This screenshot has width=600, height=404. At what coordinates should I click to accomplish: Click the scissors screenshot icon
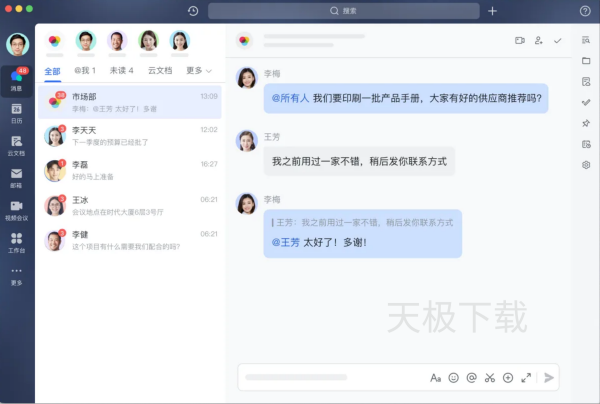(490, 378)
